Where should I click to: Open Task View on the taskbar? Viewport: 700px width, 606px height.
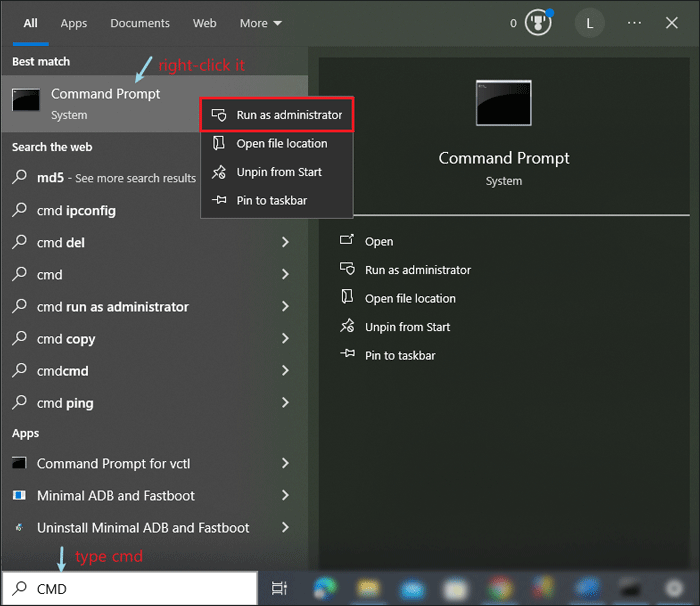pos(279,589)
